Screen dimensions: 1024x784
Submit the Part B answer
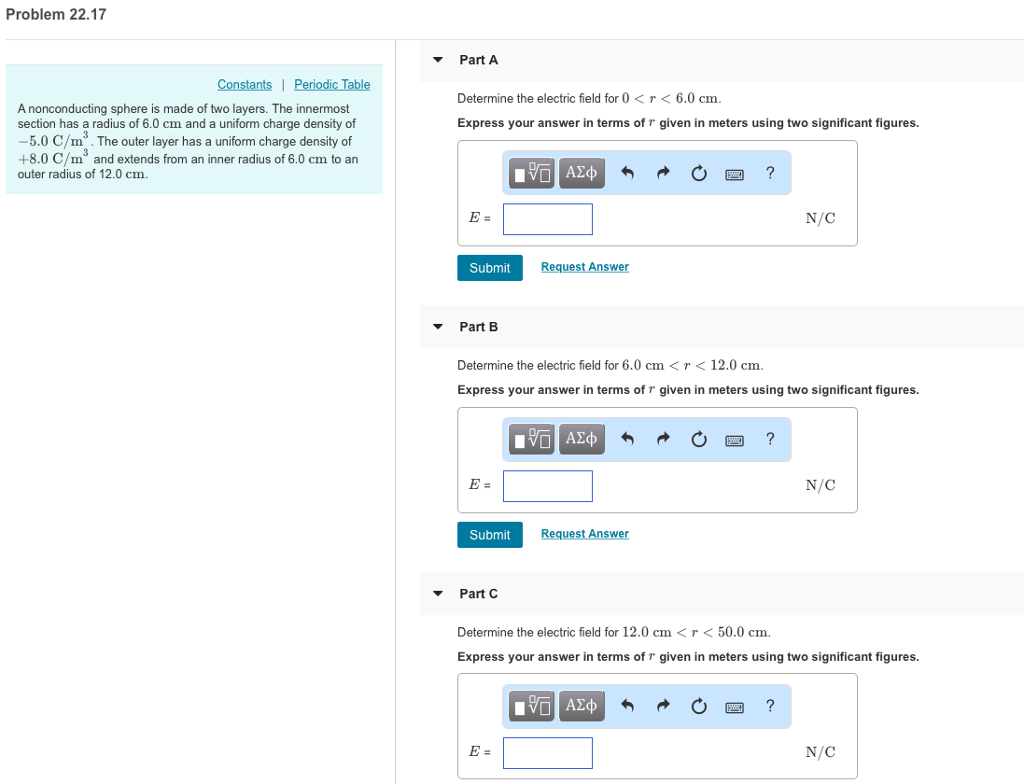click(490, 535)
